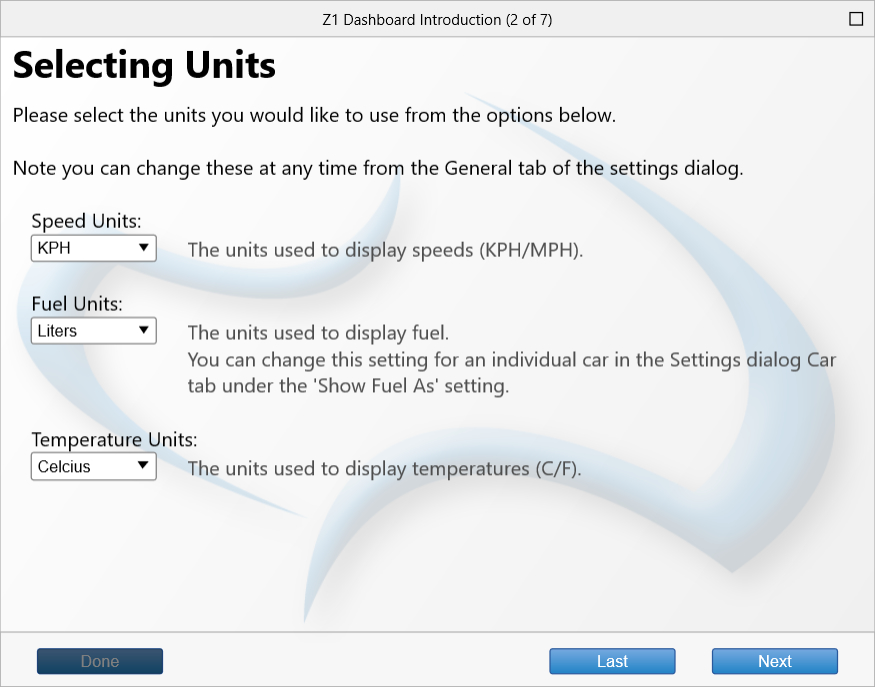Open the Speed Units dropdown showing KPH
Image resolution: width=875 pixels, height=687 pixels.
point(94,248)
